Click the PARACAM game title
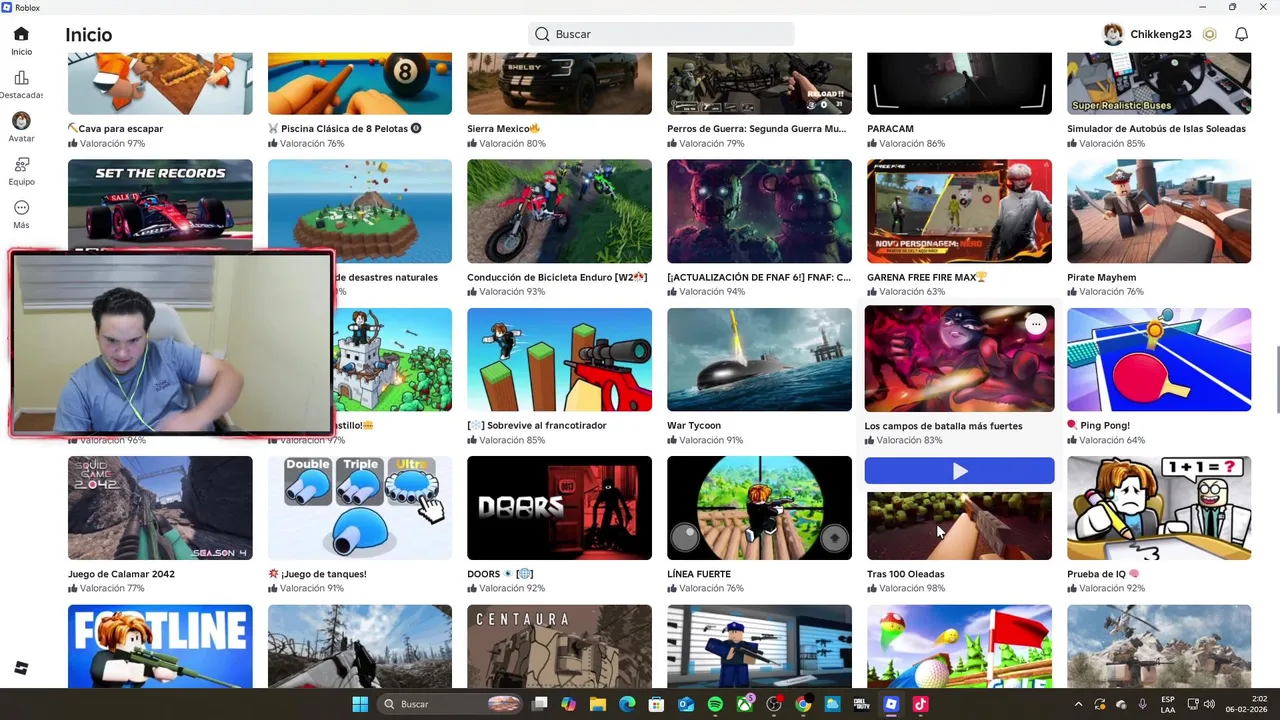This screenshot has height=720, width=1280. click(890, 129)
